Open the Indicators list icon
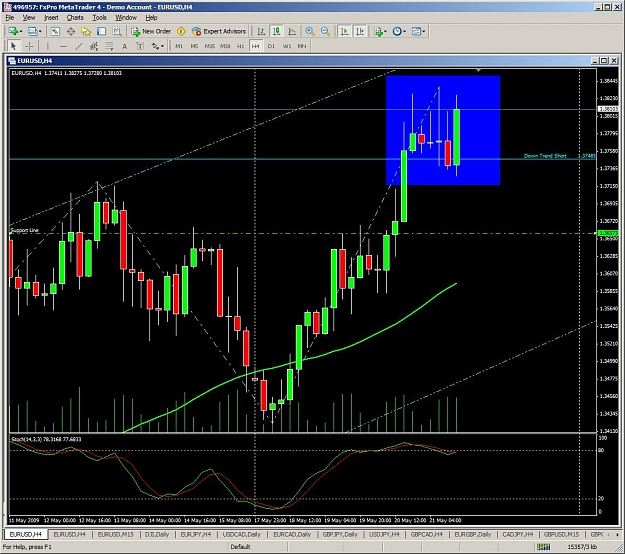The height and width of the screenshot is (554, 625). pos(378,31)
